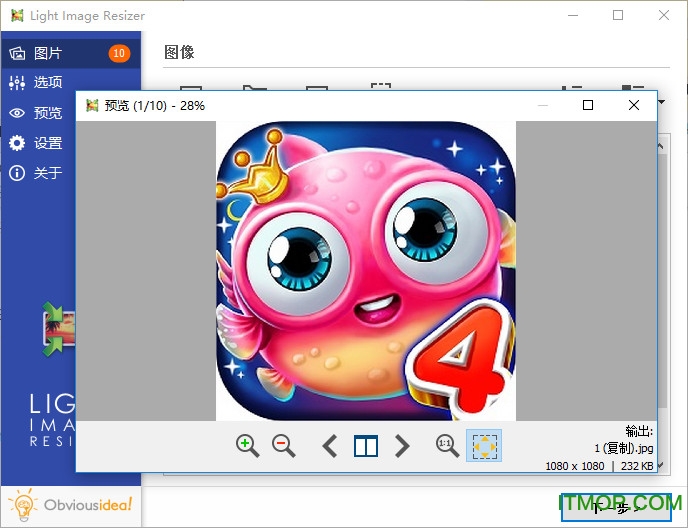
Task: Click the pink fish preview image
Action: 366,271
